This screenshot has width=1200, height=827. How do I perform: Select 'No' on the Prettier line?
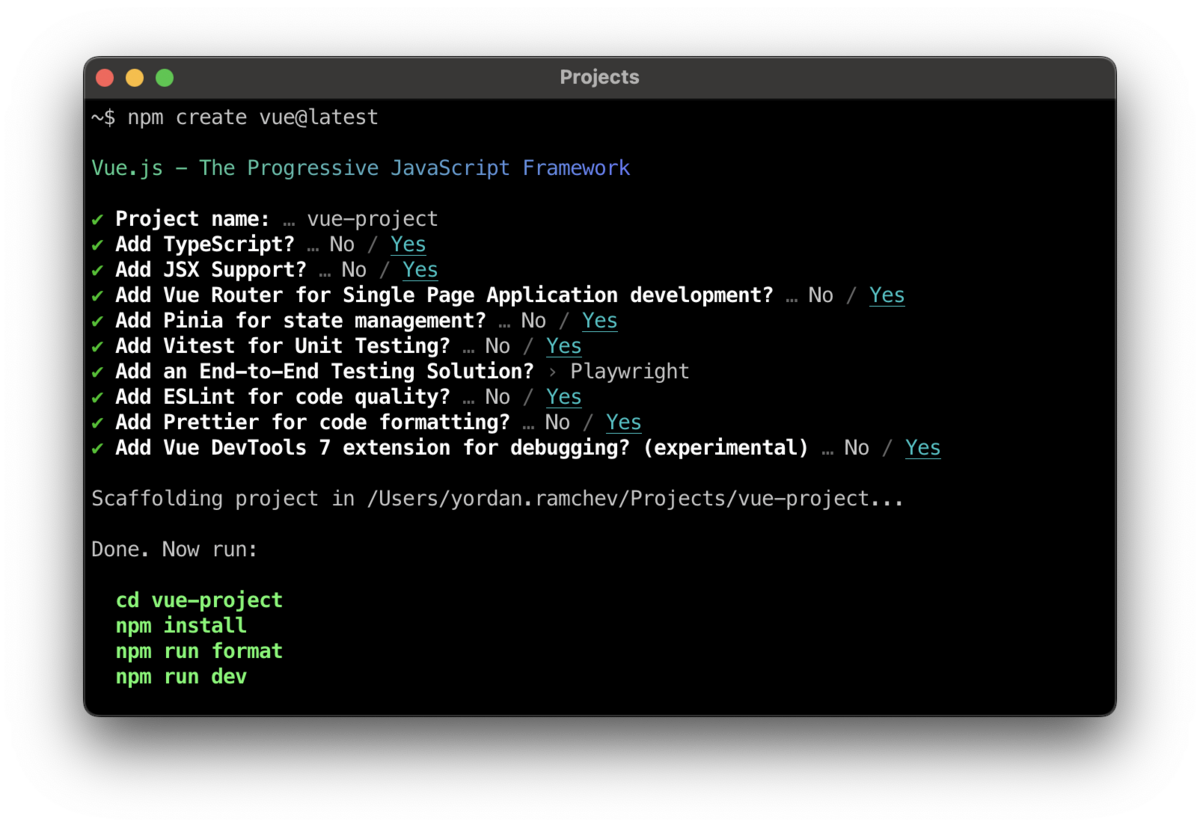pyautogui.click(x=558, y=423)
